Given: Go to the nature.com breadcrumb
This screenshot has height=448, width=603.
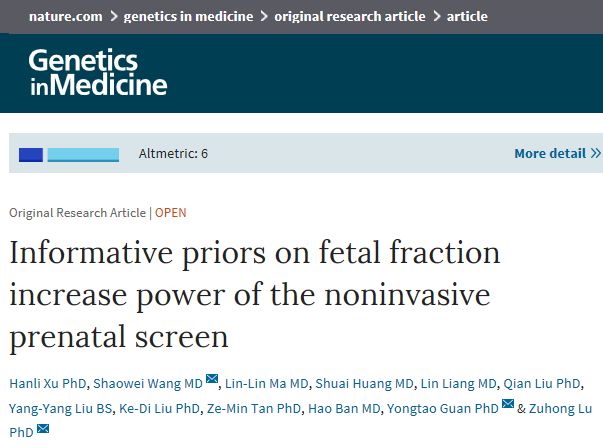Looking at the screenshot, I should click(63, 16).
